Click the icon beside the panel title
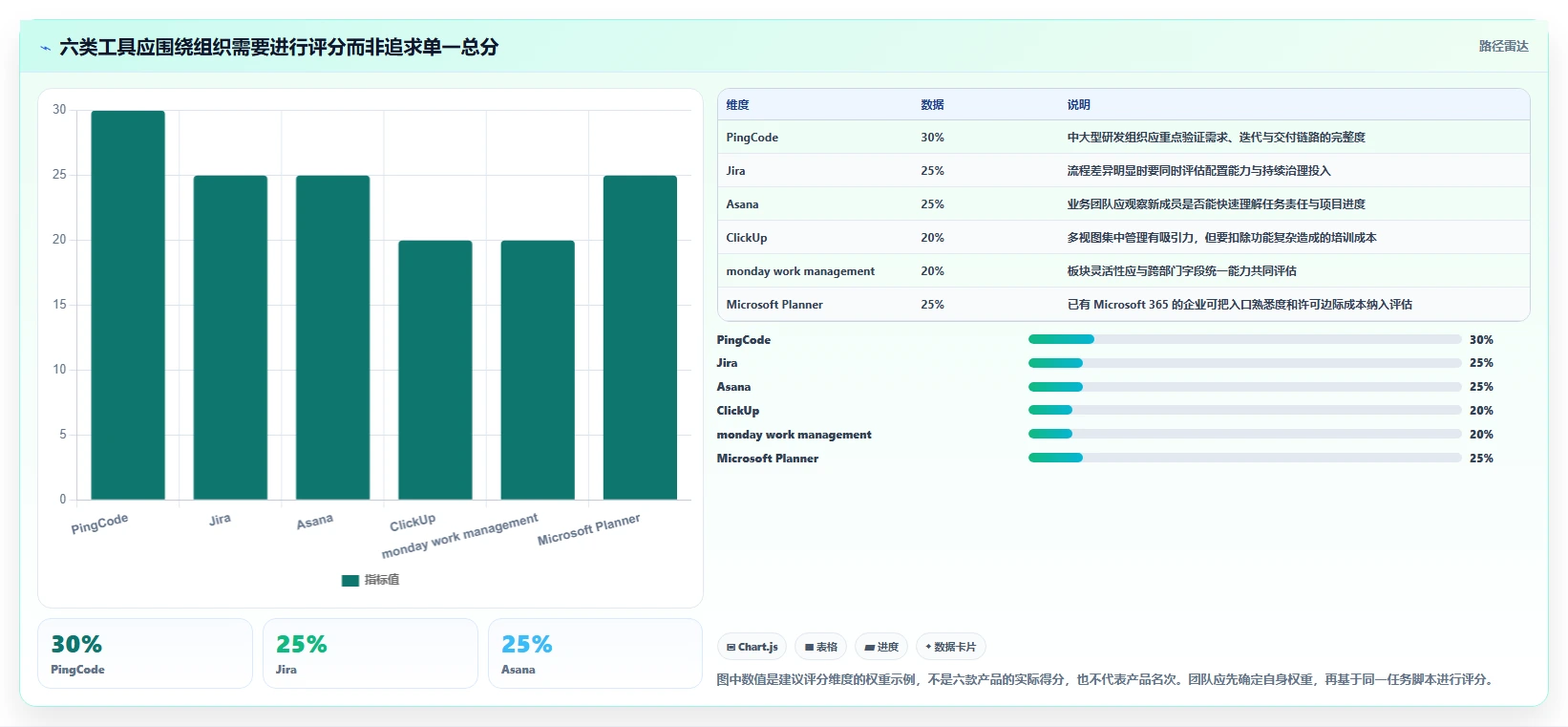This screenshot has height=727, width=1568. click(x=45, y=48)
